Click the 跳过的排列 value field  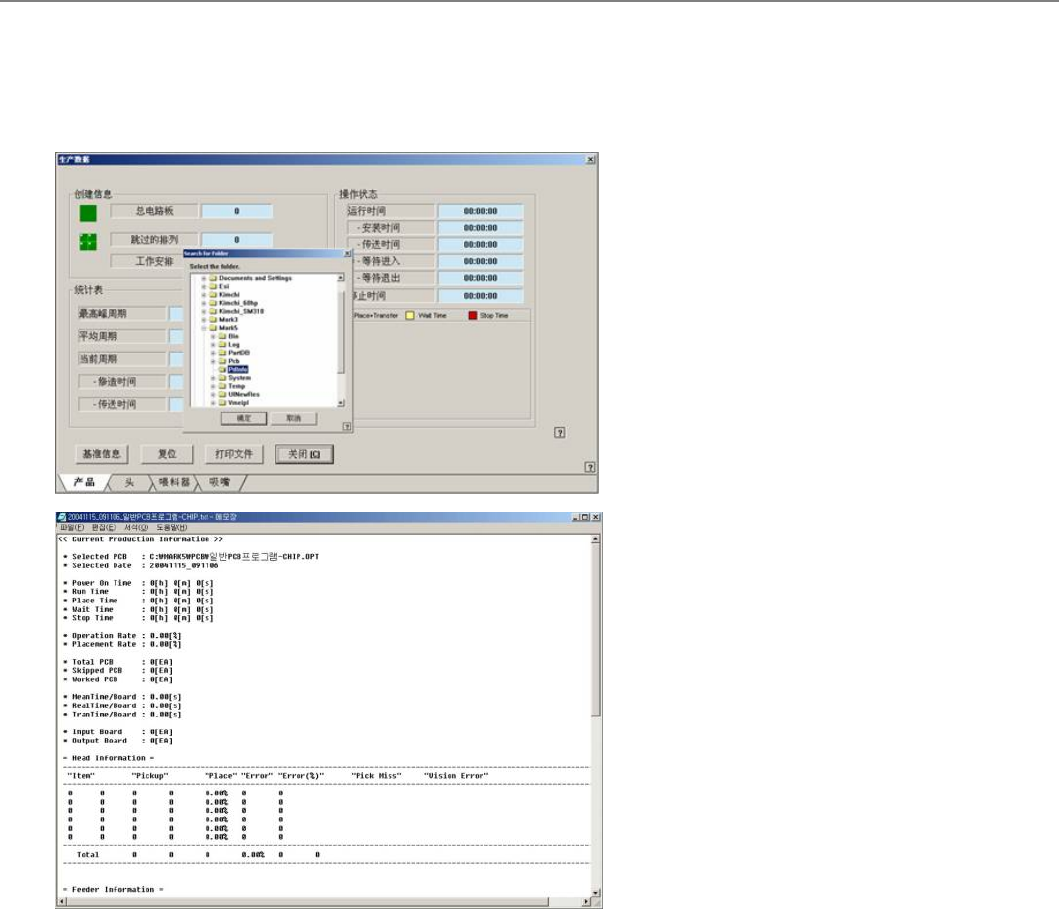tap(237, 240)
